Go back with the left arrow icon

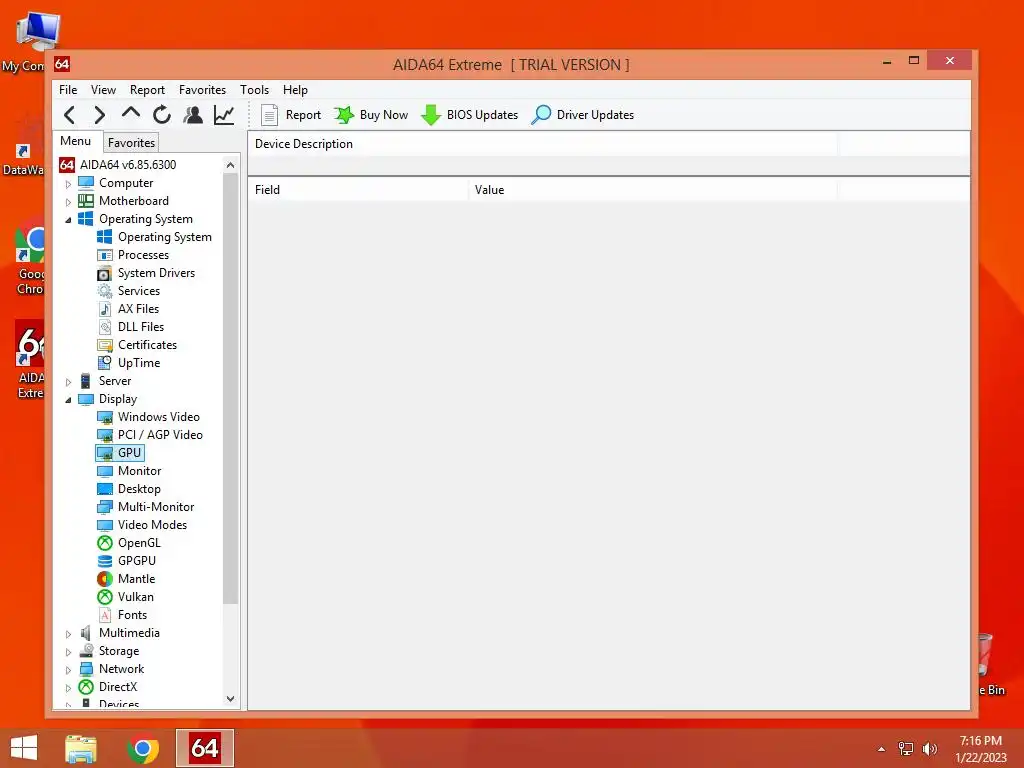[x=69, y=115]
